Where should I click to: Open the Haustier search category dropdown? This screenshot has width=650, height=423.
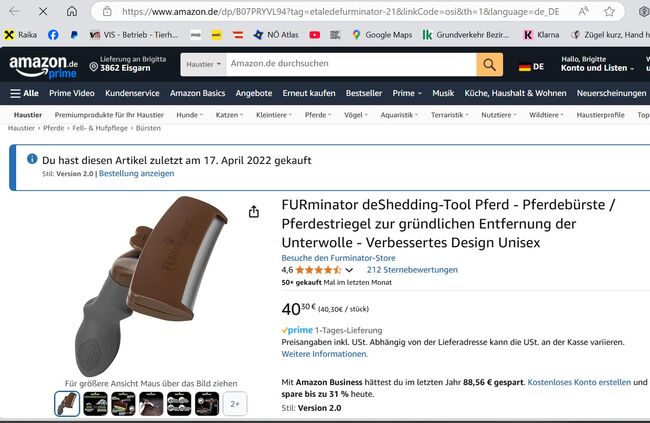click(x=203, y=64)
